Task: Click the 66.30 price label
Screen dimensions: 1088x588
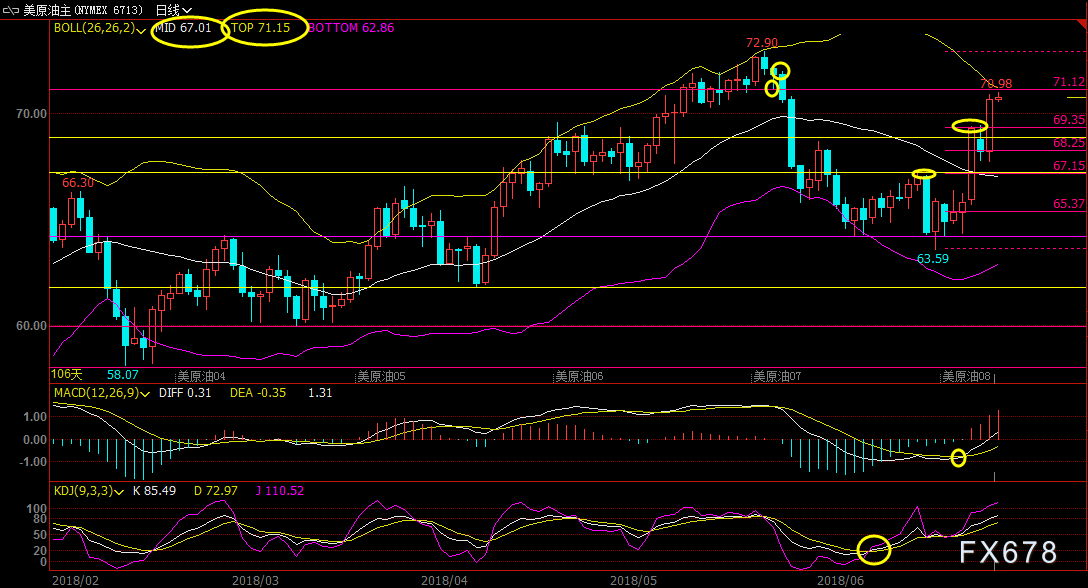Action: 78,183
